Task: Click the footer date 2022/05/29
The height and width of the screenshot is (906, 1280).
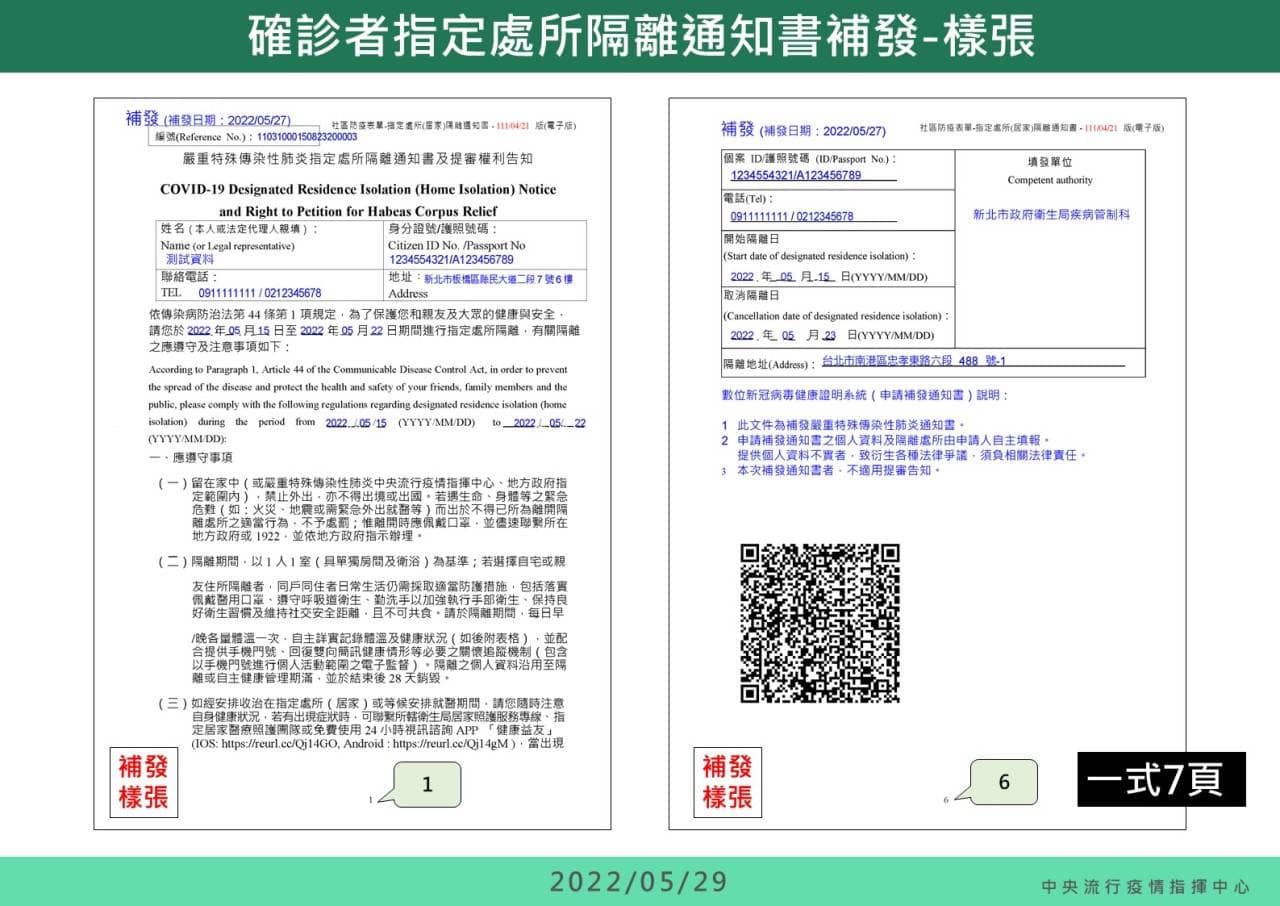Action: pyautogui.click(x=639, y=881)
